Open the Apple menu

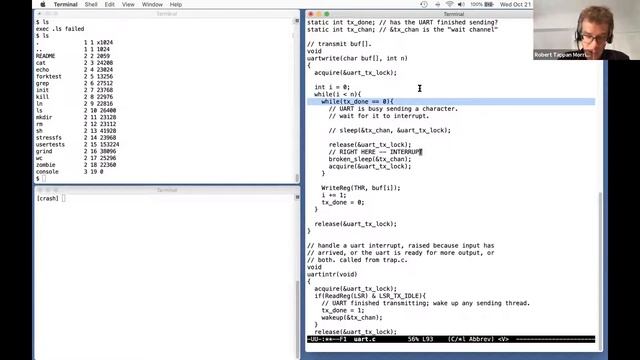click(x=43, y=4)
